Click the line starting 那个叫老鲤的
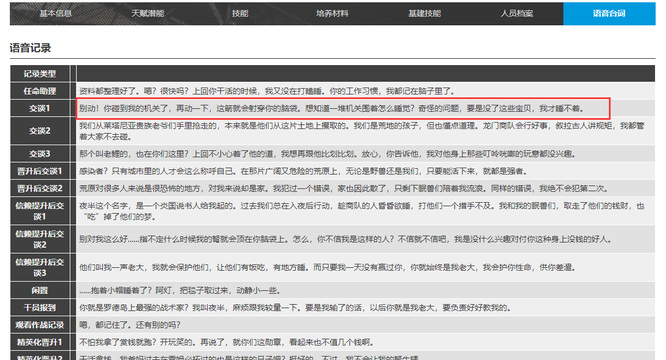666x360 pixels. coord(327,154)
